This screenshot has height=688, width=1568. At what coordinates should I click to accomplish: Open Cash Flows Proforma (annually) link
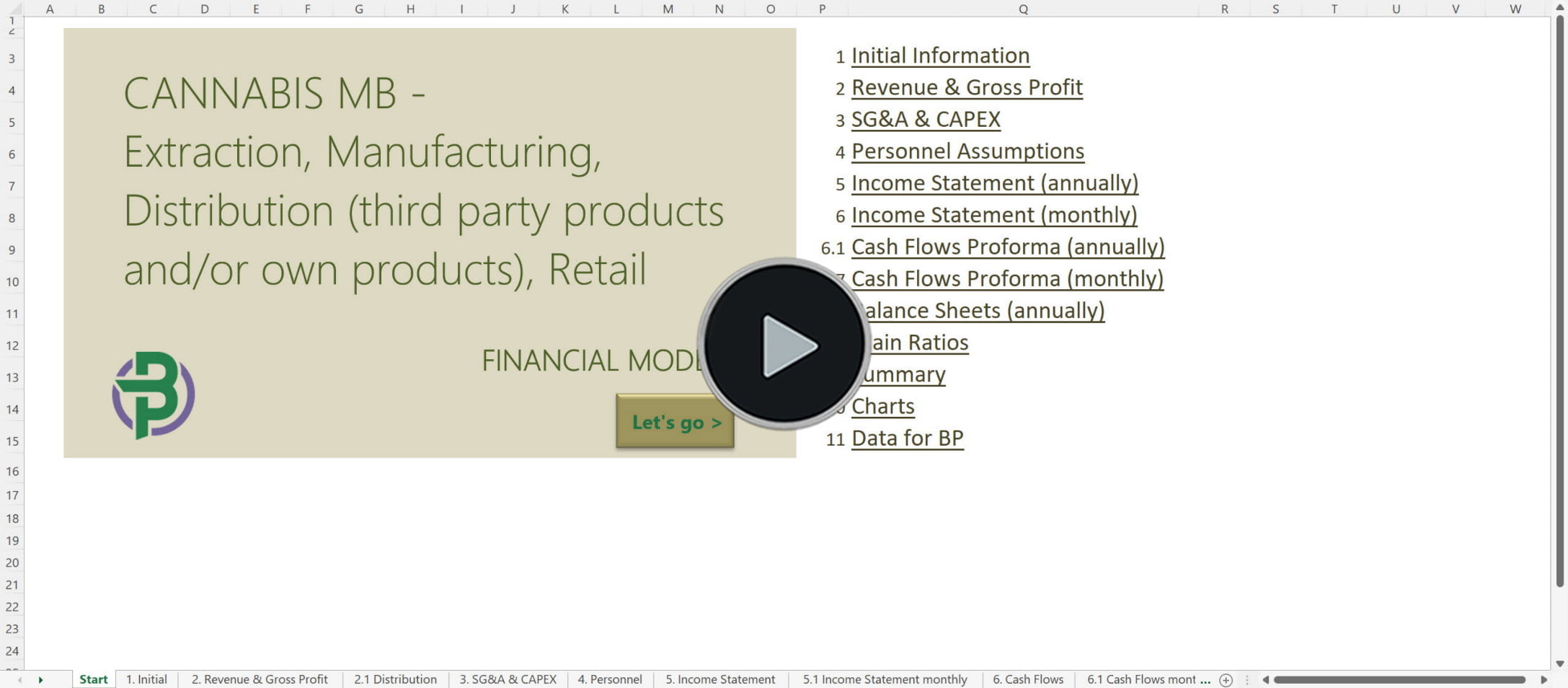point(1008,247)
